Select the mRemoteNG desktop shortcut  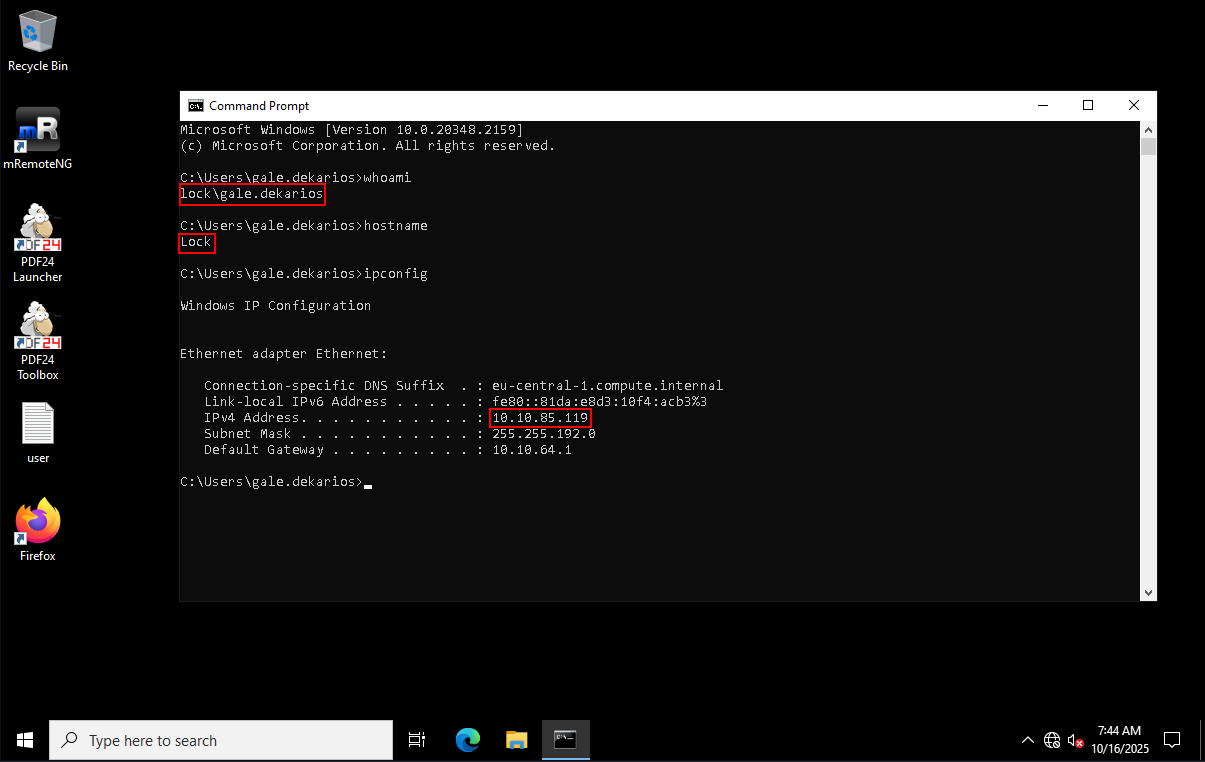38,138
